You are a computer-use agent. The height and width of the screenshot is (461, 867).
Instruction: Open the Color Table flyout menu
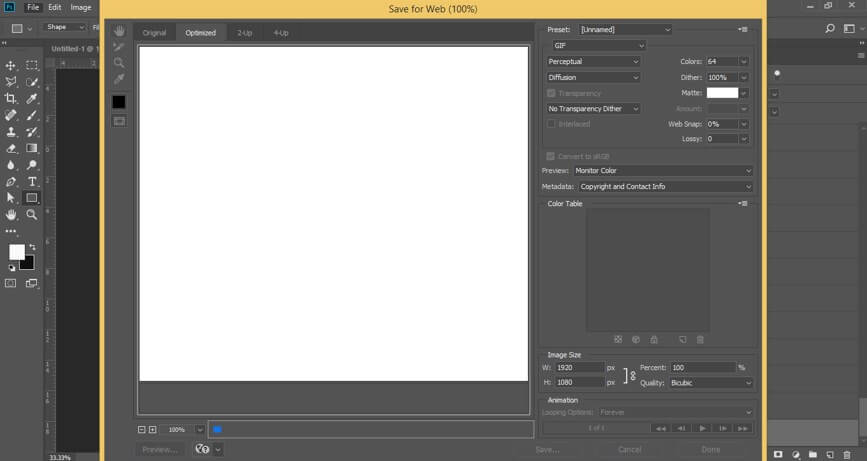coord(743,203)
